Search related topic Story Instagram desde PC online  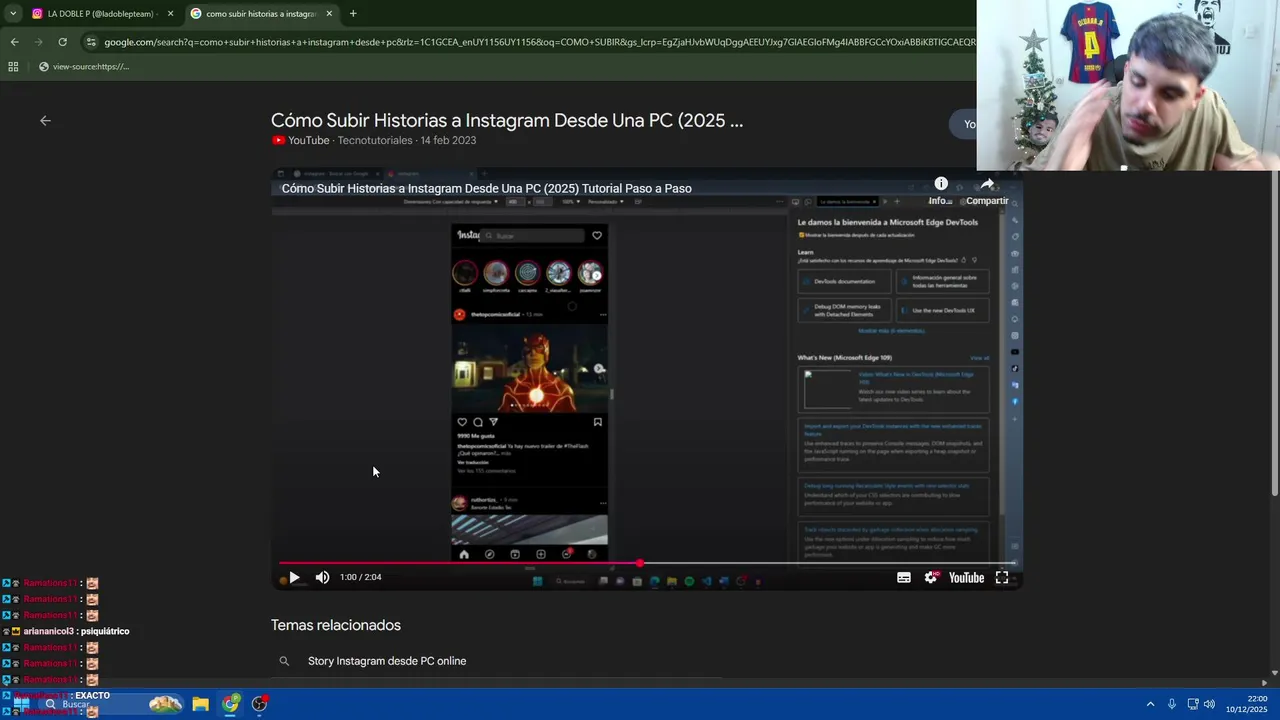coord(387,661)
